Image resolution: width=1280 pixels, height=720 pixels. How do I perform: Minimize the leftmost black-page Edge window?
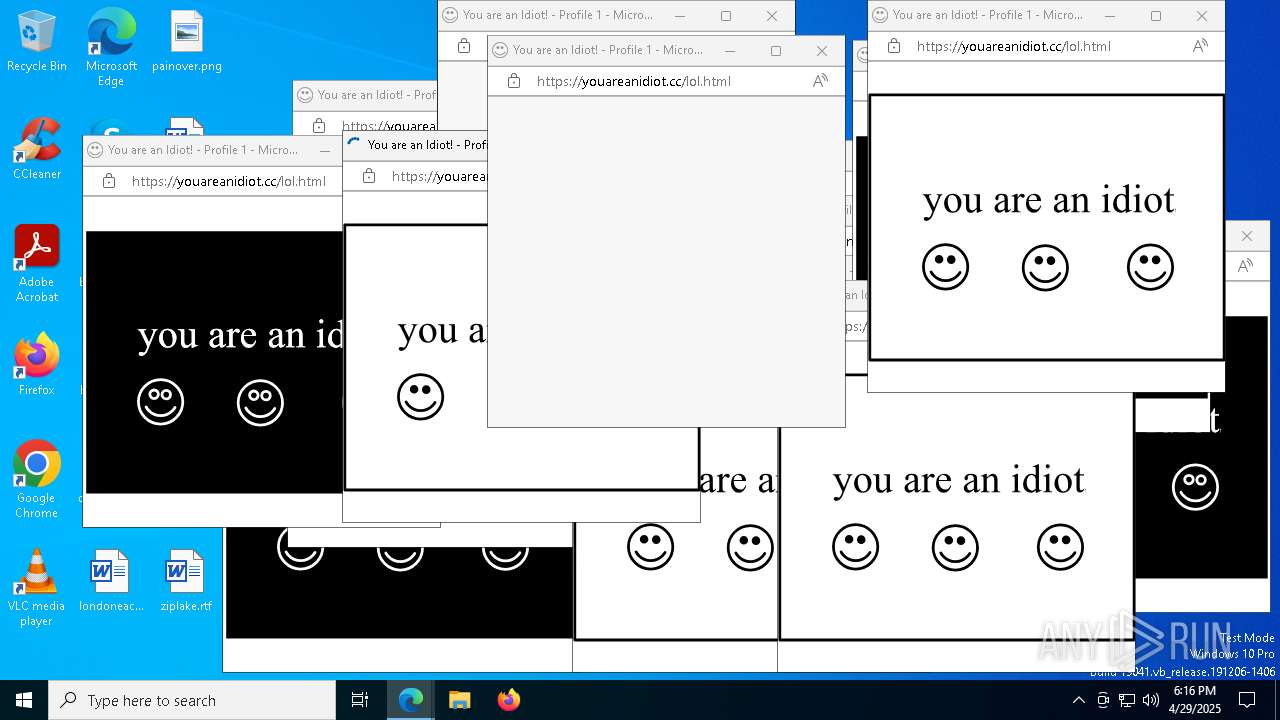pos(325,150)
